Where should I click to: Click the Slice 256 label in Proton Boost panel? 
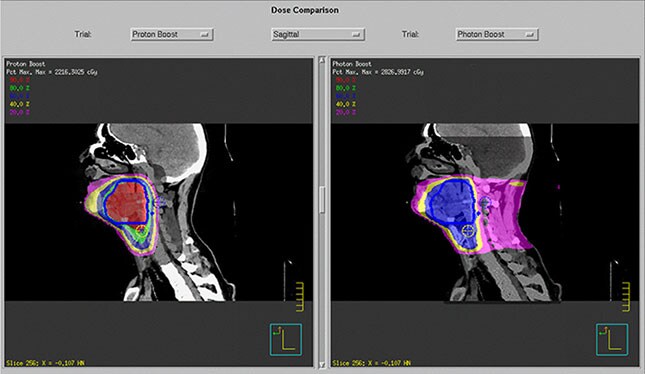(45, 363)
